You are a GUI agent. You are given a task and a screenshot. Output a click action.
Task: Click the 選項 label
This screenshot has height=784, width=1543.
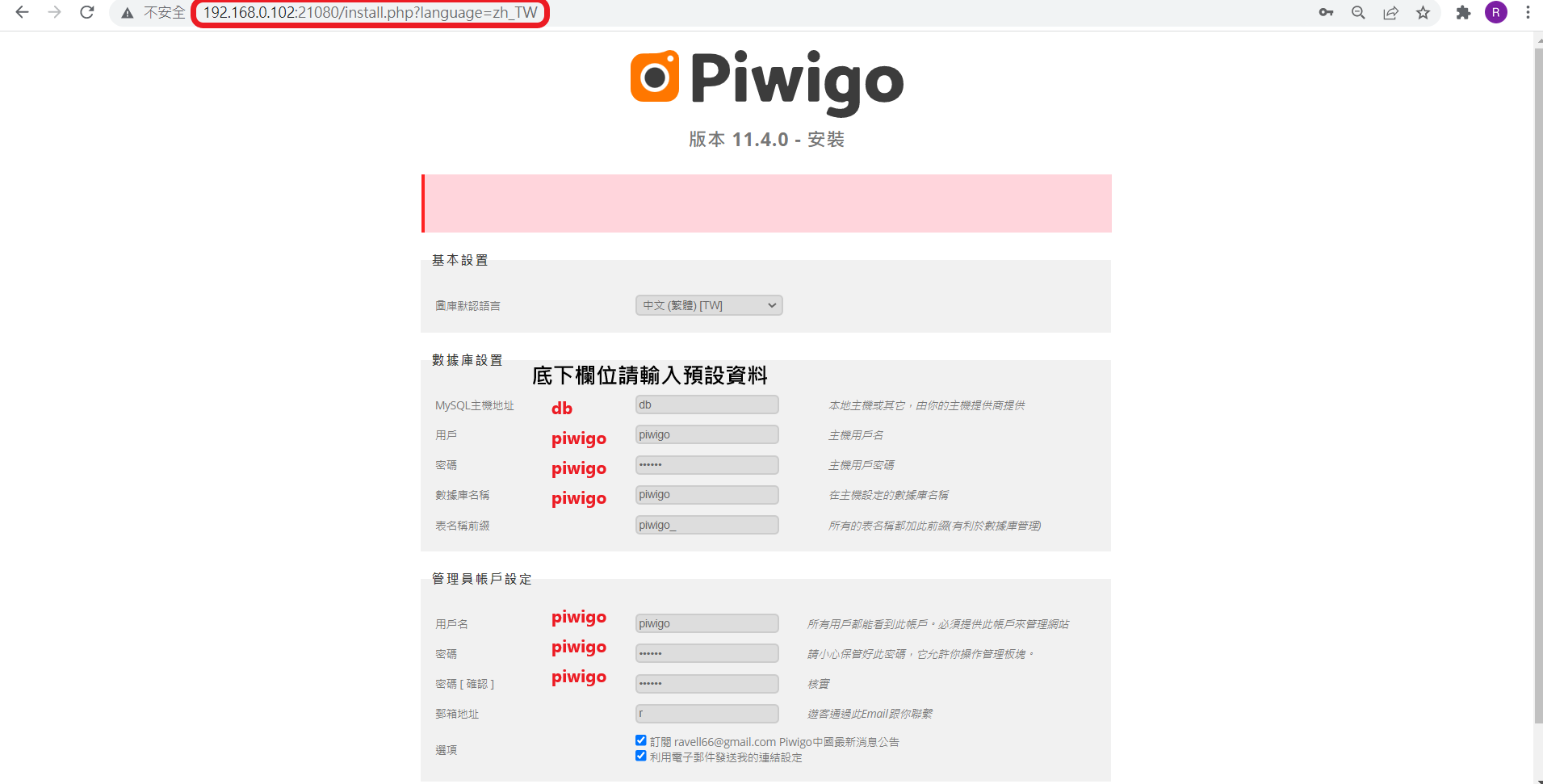[447, 750]
